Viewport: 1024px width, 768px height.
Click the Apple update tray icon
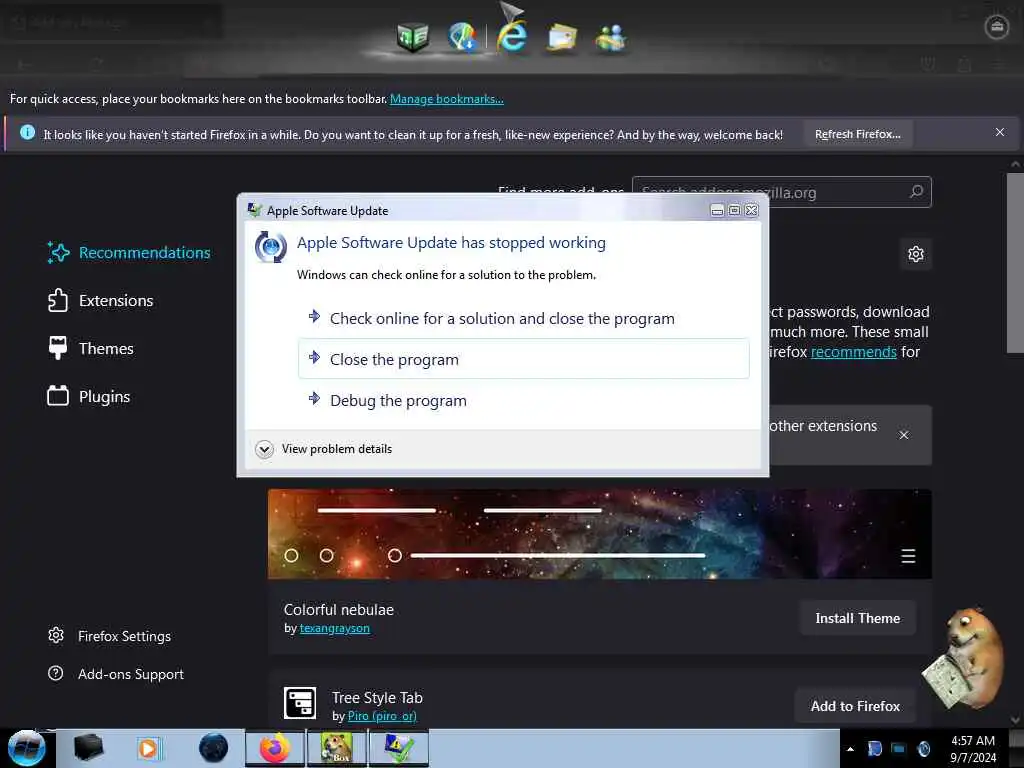(923, 748)
